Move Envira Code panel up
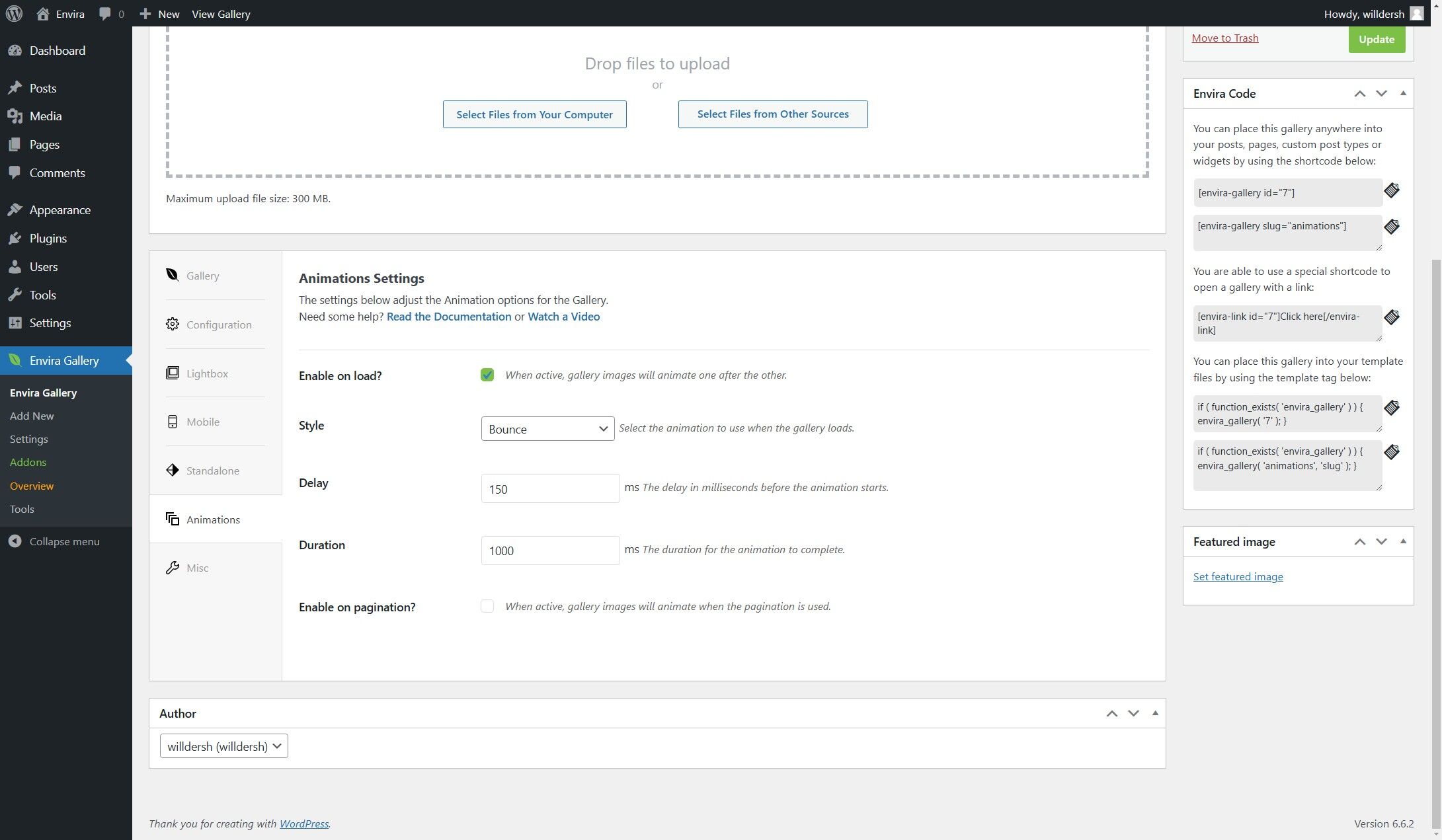The width and height of the screenshot is (1442, 840). [1360, 94]
